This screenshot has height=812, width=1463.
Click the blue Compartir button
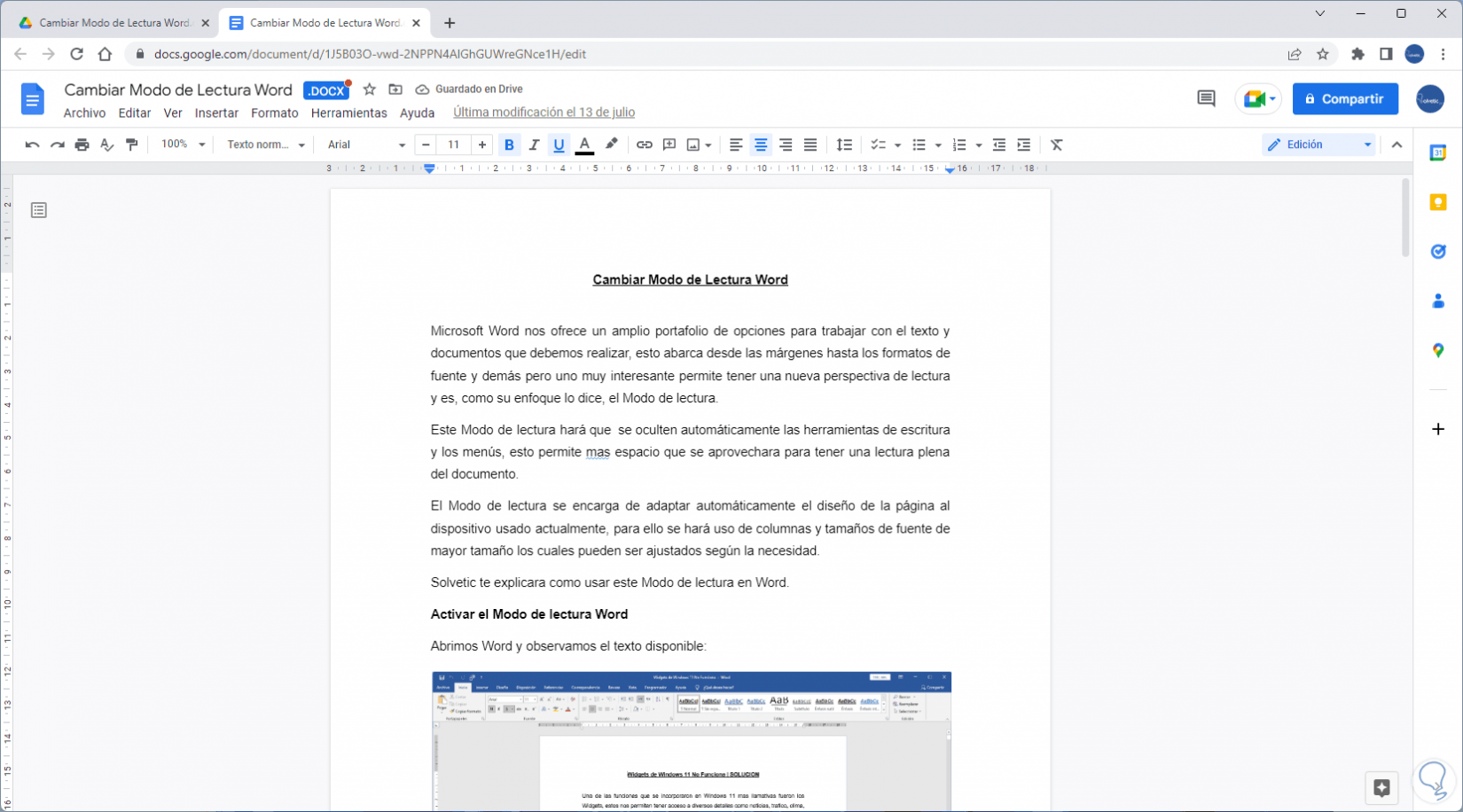point(1345,99)
